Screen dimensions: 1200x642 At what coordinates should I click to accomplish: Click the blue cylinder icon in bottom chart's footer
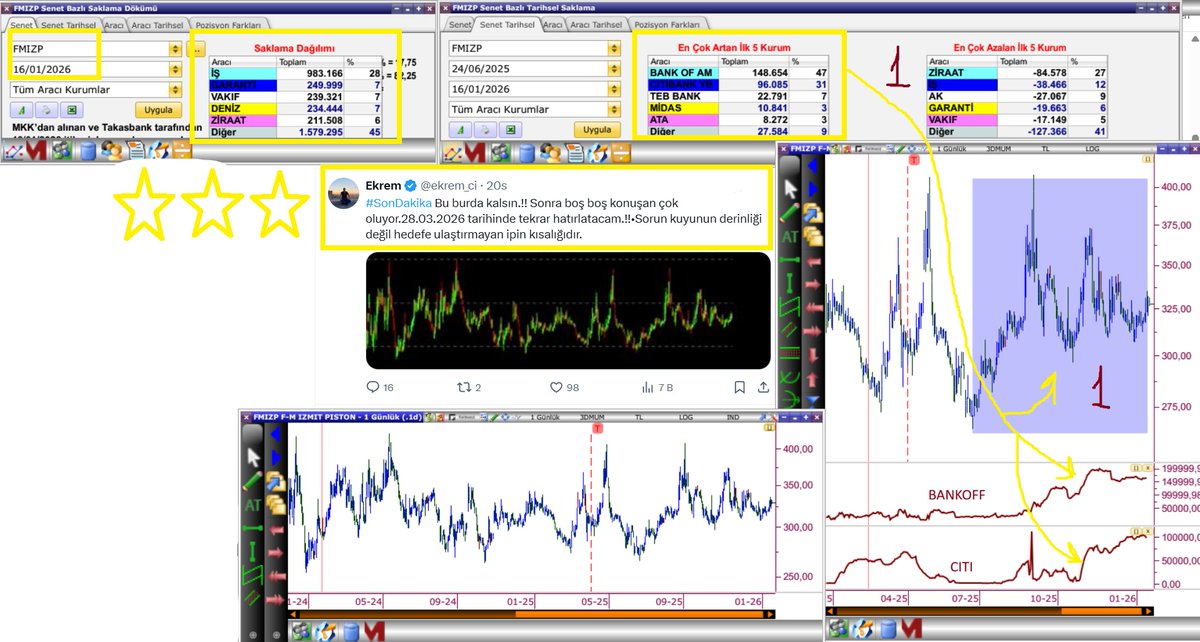pyautogui.click(x=351, y=632)
